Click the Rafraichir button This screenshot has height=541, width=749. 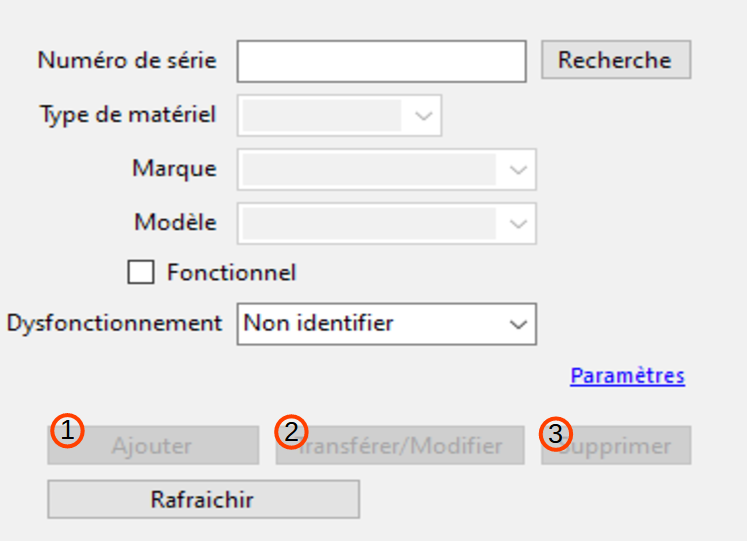203,499
